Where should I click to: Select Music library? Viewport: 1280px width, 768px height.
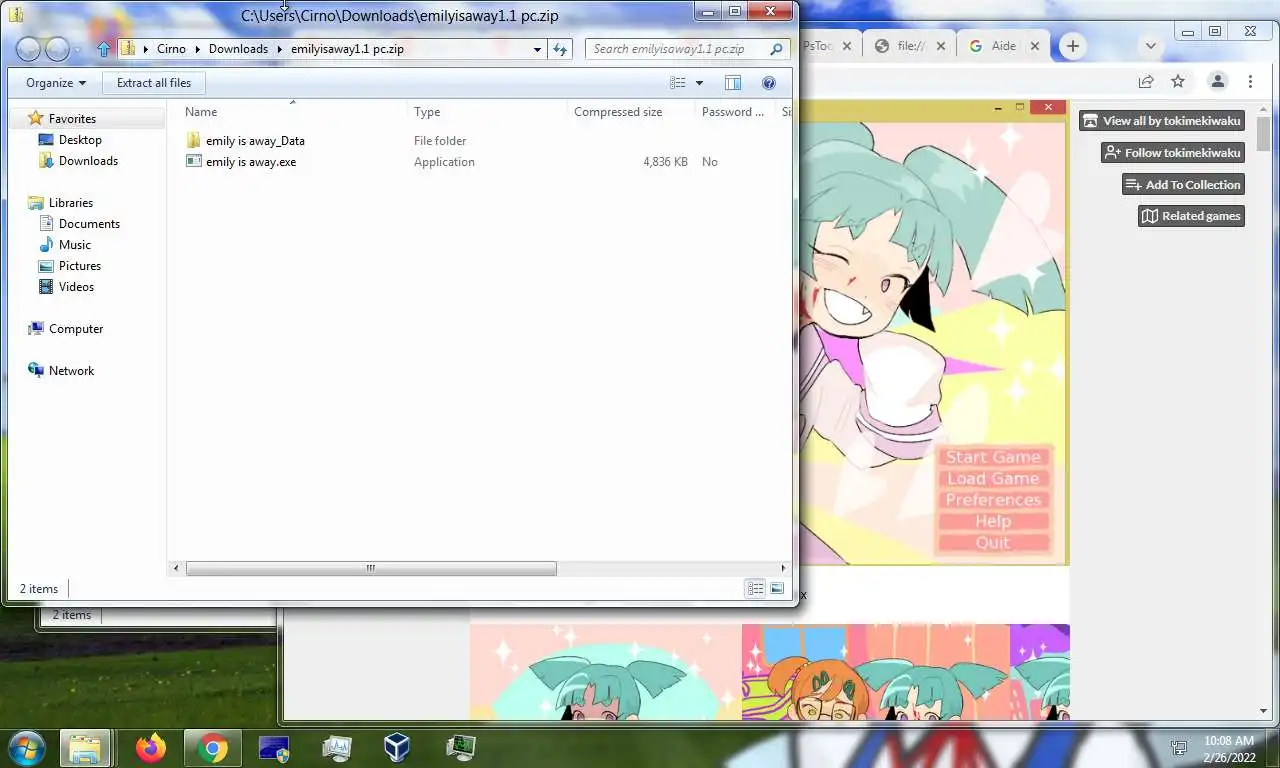click(74, 245)
